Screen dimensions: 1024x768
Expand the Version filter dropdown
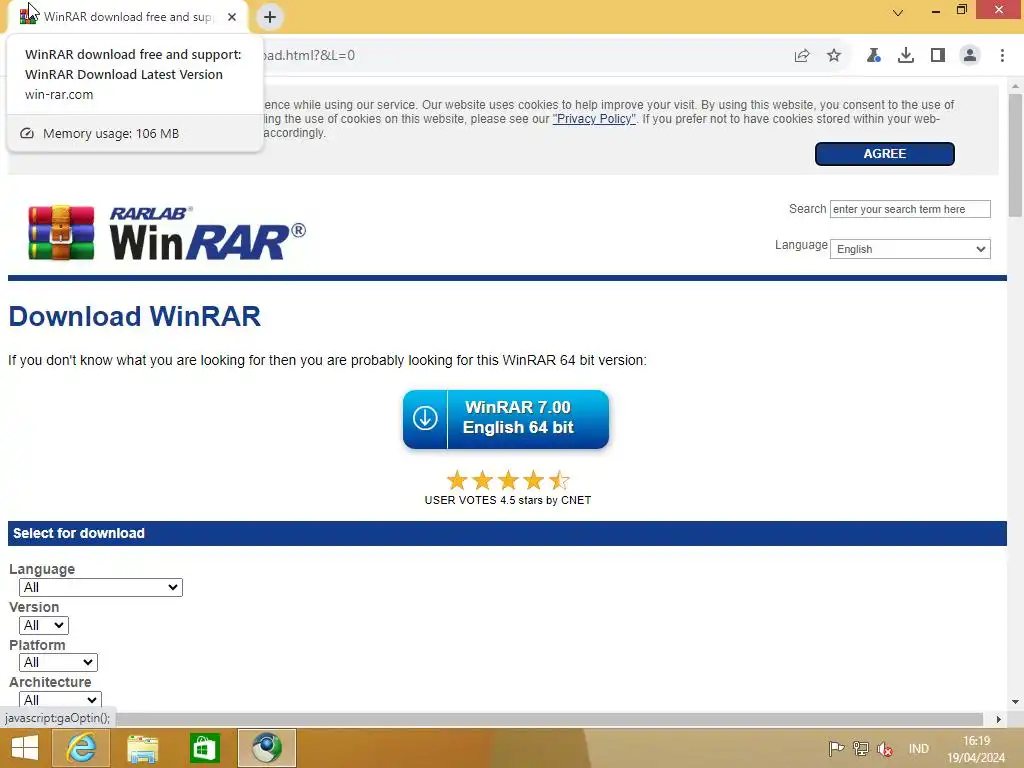[x=44, y=625]
